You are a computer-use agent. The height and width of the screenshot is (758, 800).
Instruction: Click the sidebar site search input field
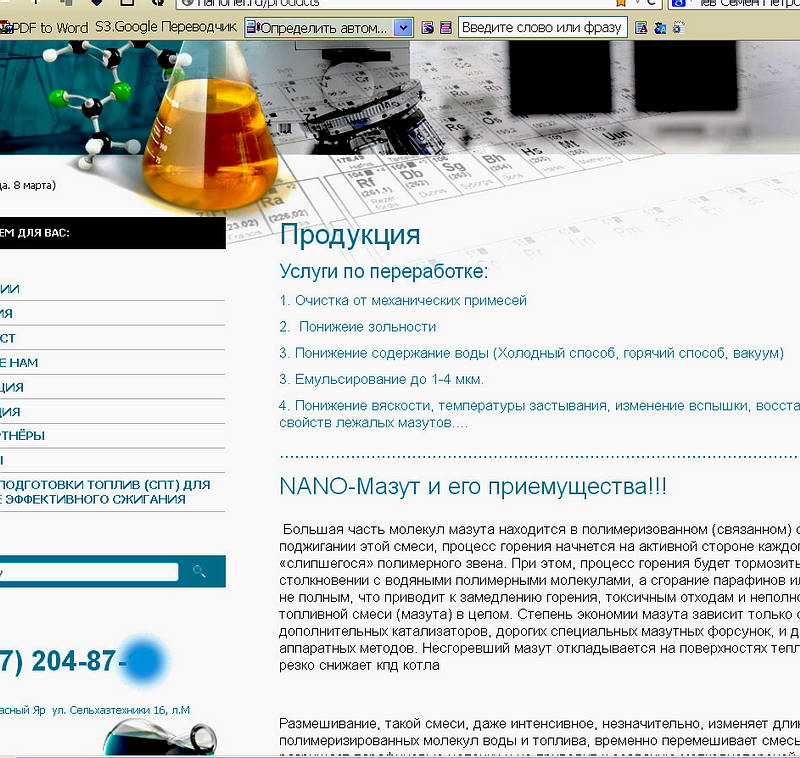tap(89, 572)
